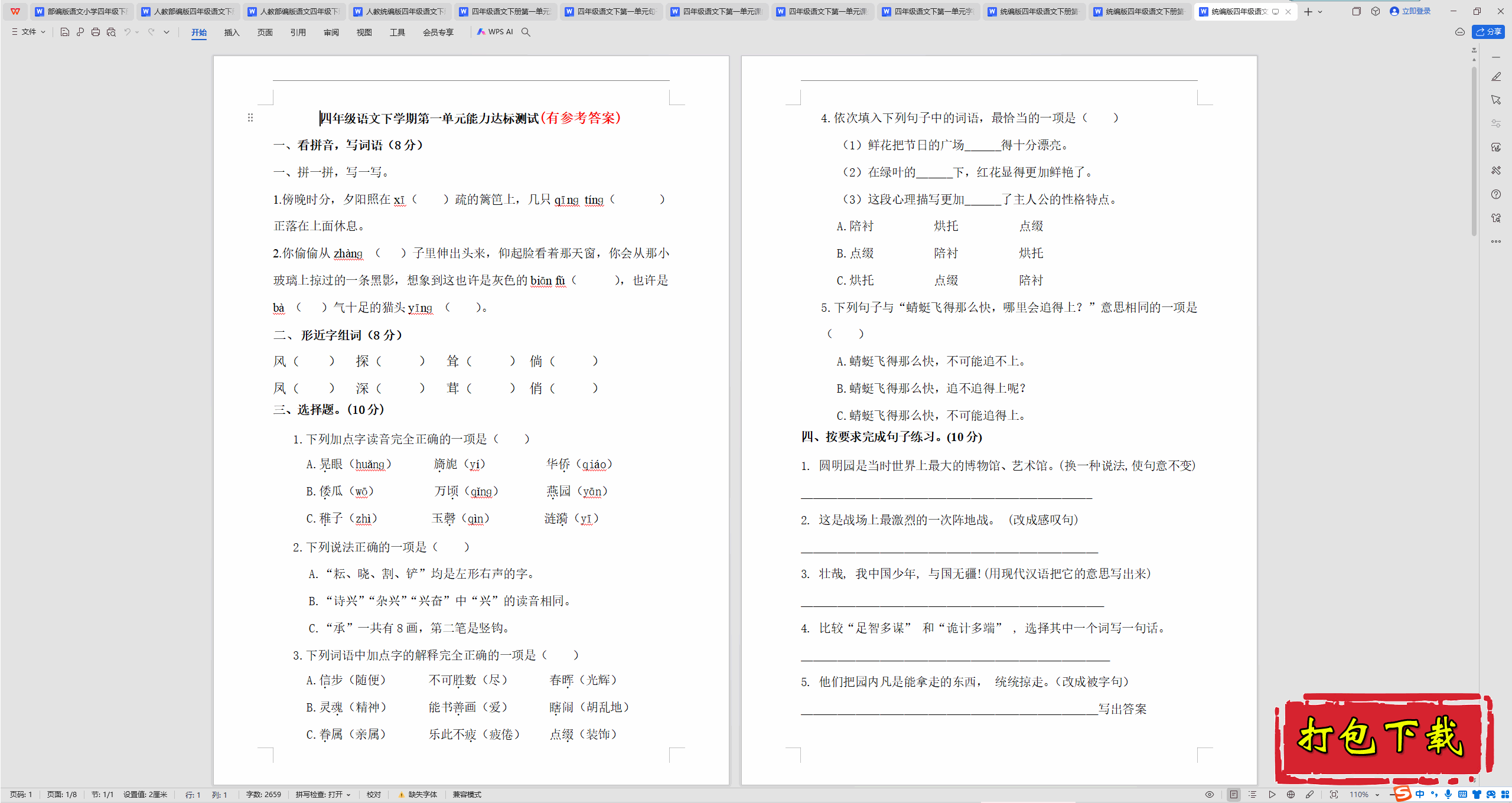
Task: Click the 分享 share button
Action: click(x=1488, y=32)
